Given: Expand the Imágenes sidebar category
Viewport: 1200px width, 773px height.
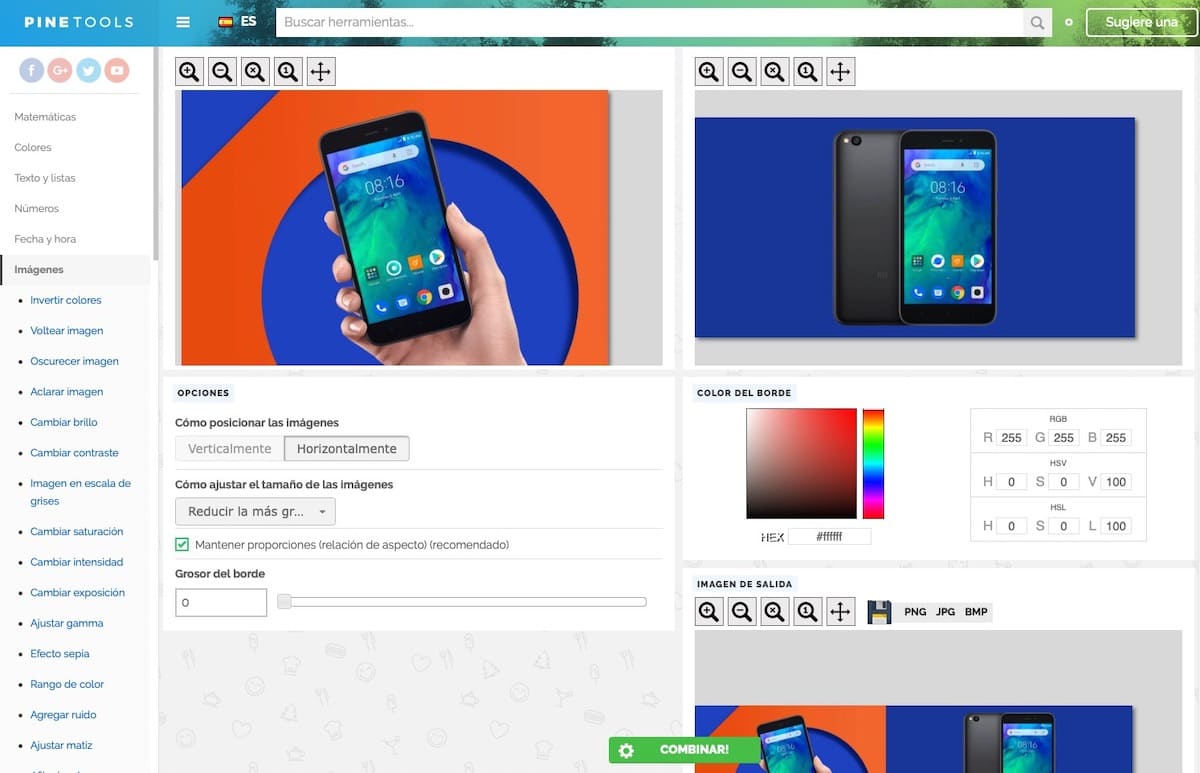Looking at the screenshot, I should pyautogui.click(x=39, y=270).
